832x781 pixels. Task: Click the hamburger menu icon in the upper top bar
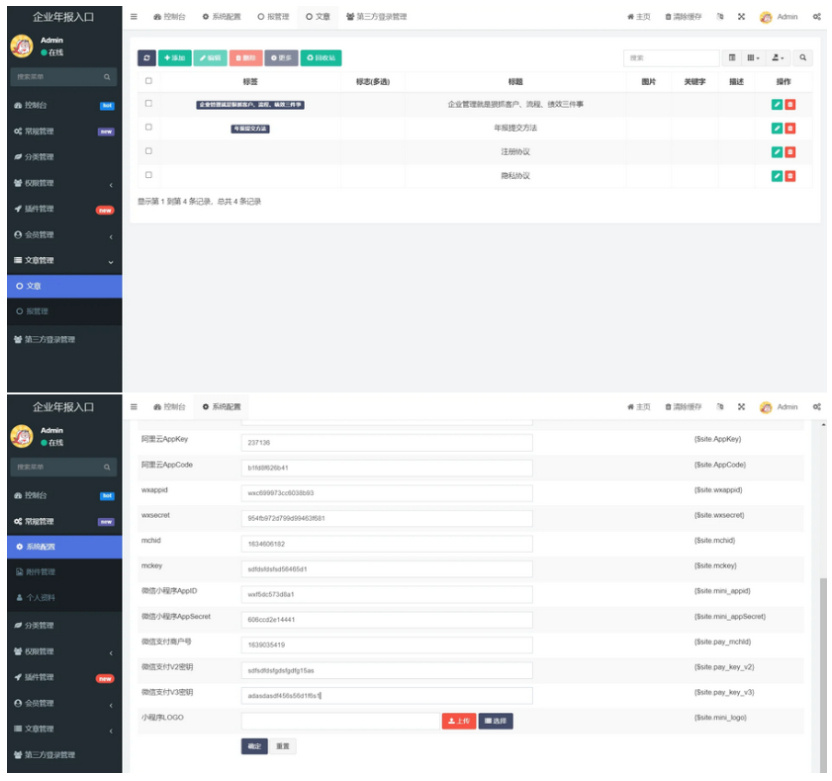(x=134, y=16)
